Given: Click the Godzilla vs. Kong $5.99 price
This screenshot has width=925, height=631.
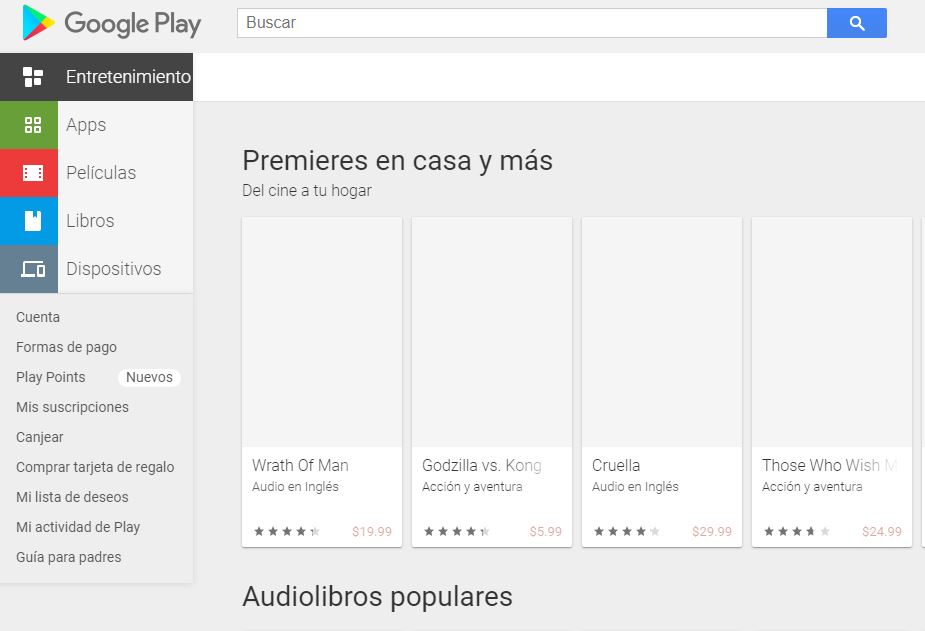Looking at the screenshot, I should pos(545,532).
